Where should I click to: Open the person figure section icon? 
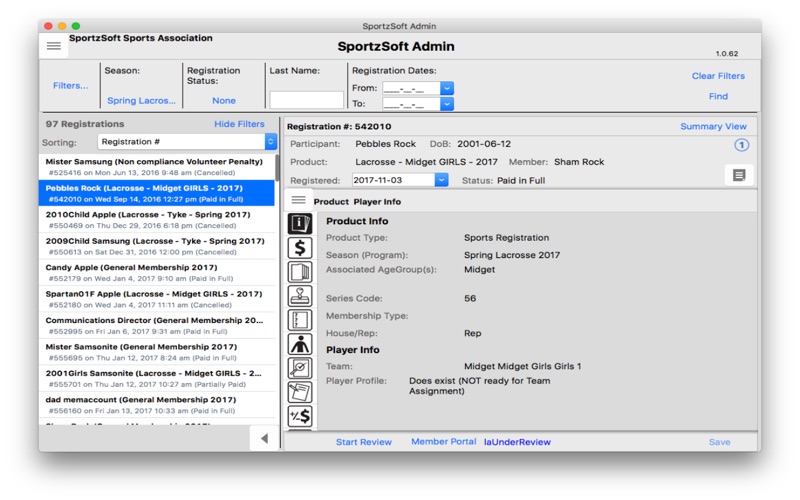tap(300, 344)
